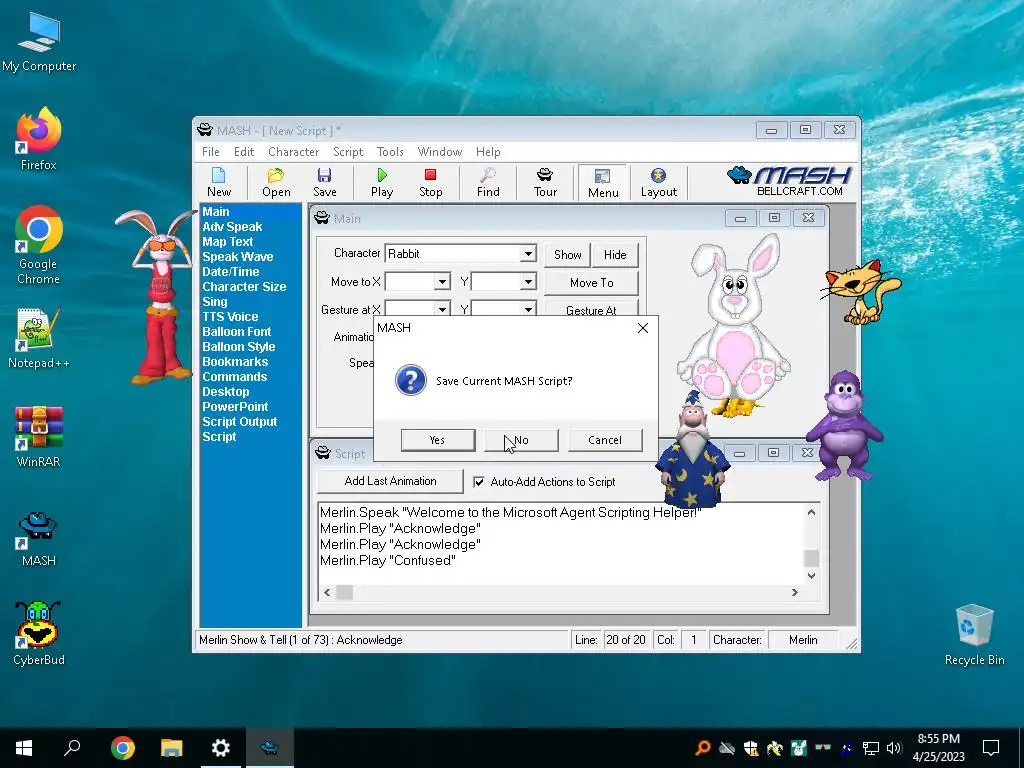
Task: Click the Move To button
Action: (591, 283)
